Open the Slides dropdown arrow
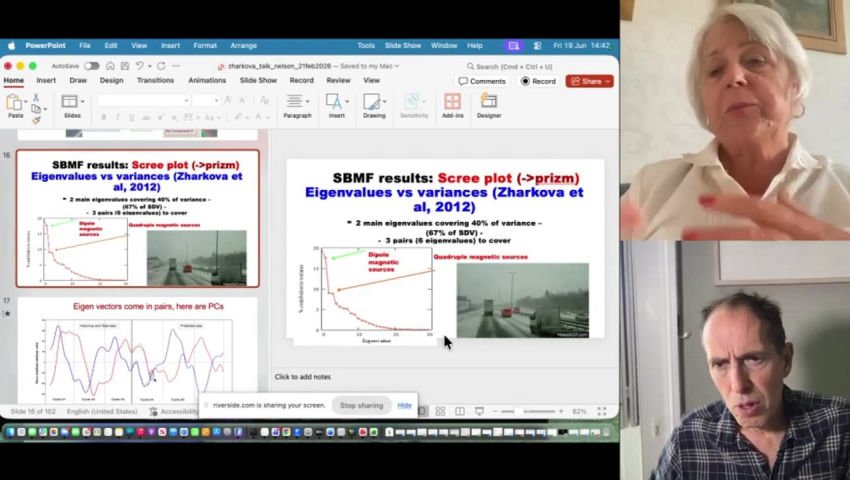The width and height of the screenshot is (850, 480). tap(82, 101)
